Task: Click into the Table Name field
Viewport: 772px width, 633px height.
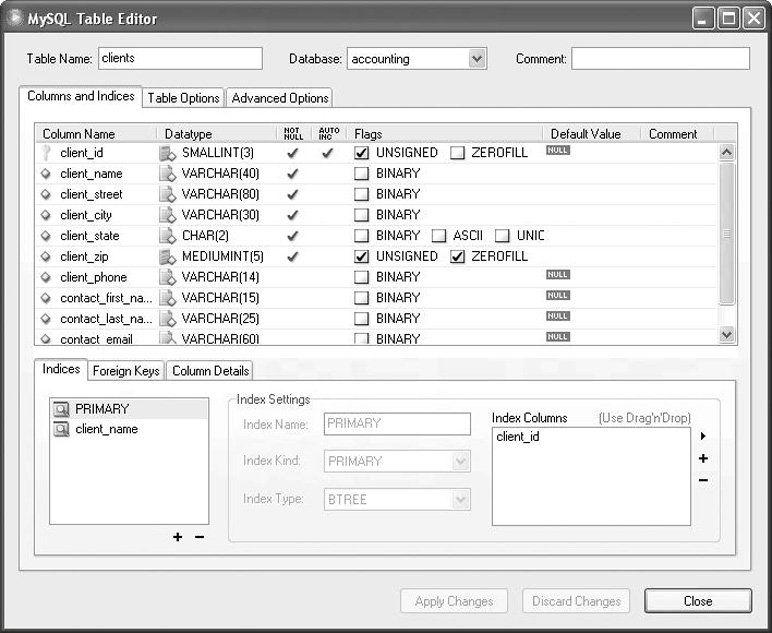Action: pyautogui.click(x=180, y=59)
